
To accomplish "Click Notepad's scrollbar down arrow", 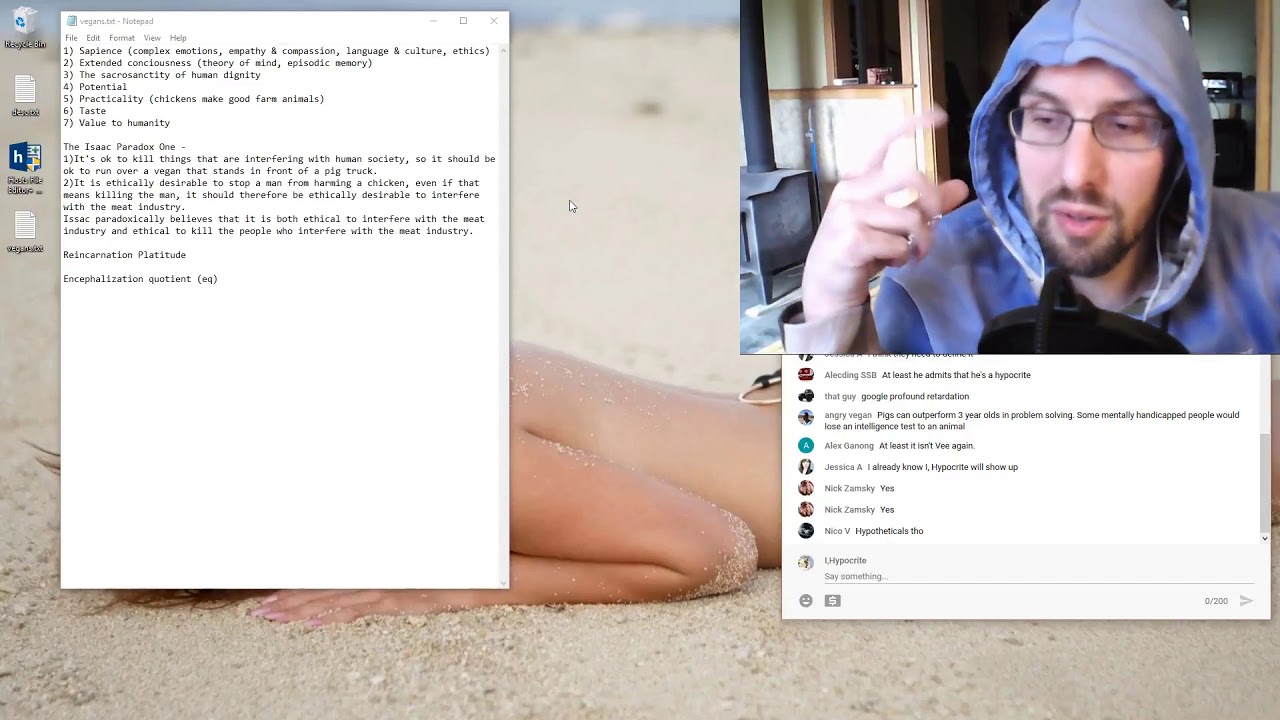I will coord(503,582).
